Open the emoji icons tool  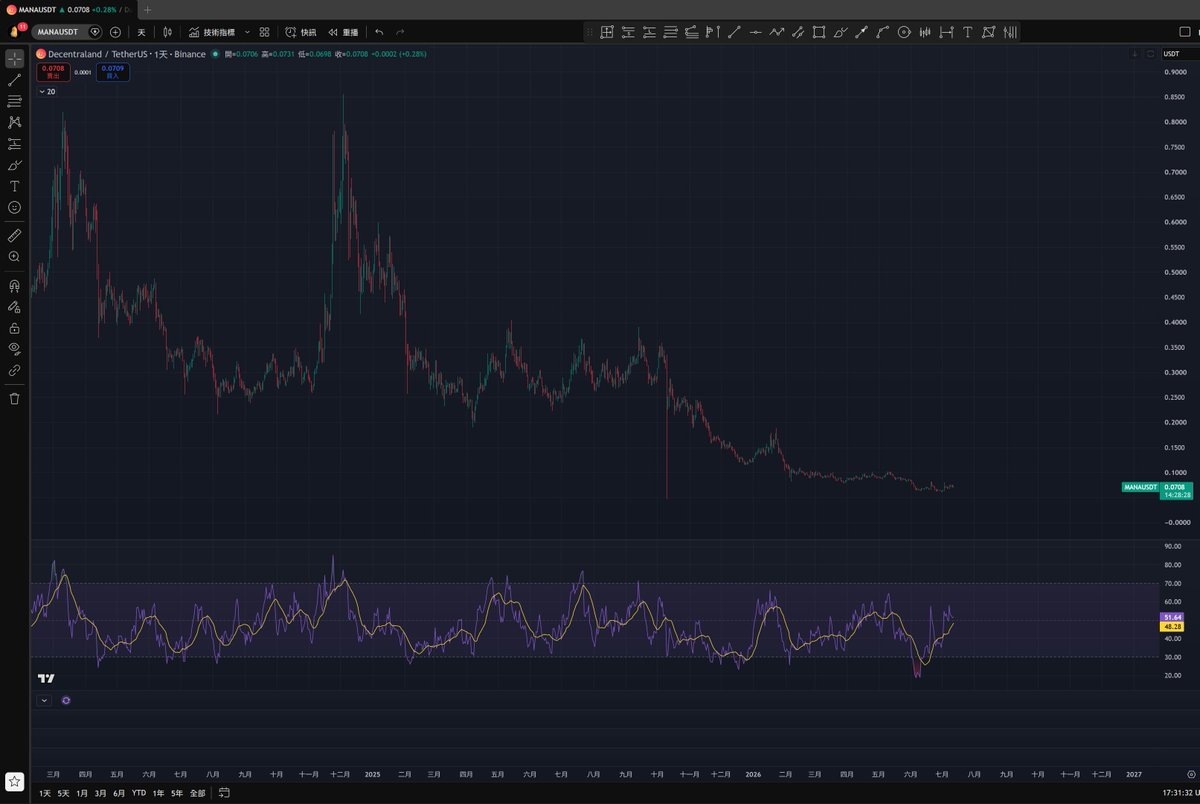(x=14, y=207)
